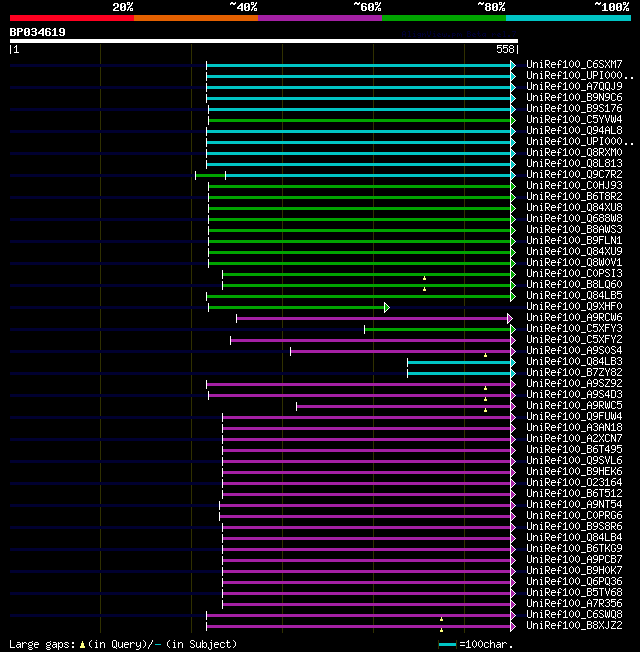The width and height of the screenshot is (640, 652).
Task: Open hit UniRef100_B9N9C6
Action: coord(574,97)
